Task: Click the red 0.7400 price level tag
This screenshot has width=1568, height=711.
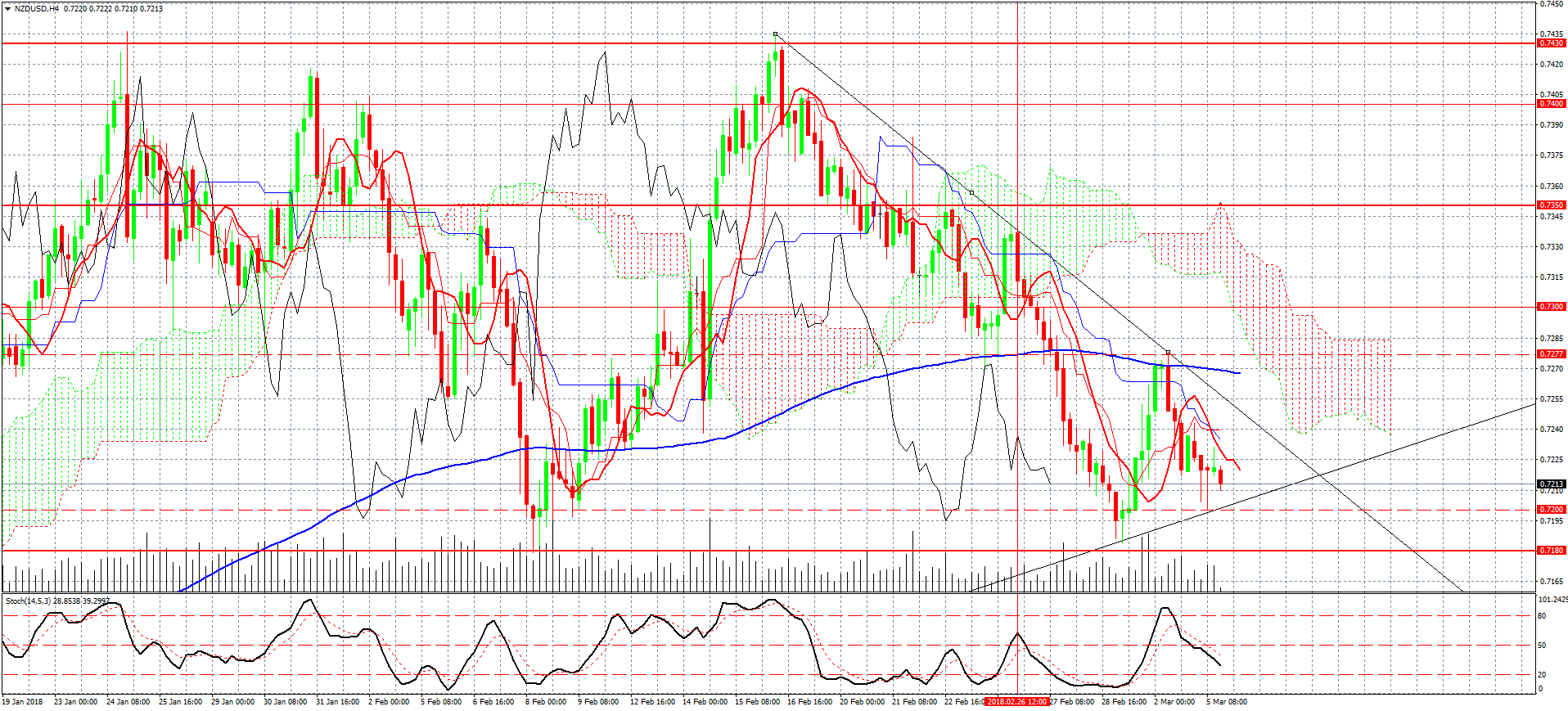Action: pos(1552,104)
